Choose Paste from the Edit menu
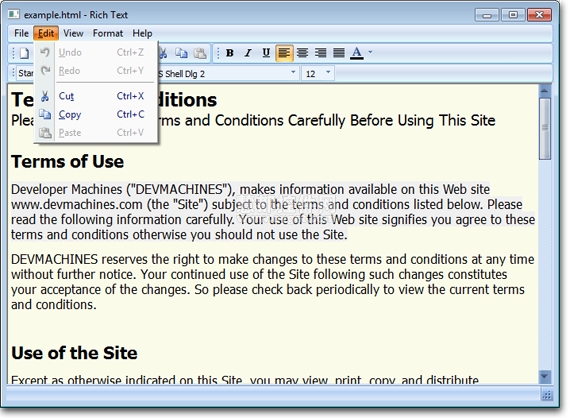Viewport: 570px width, 418px height. (96, 133)
